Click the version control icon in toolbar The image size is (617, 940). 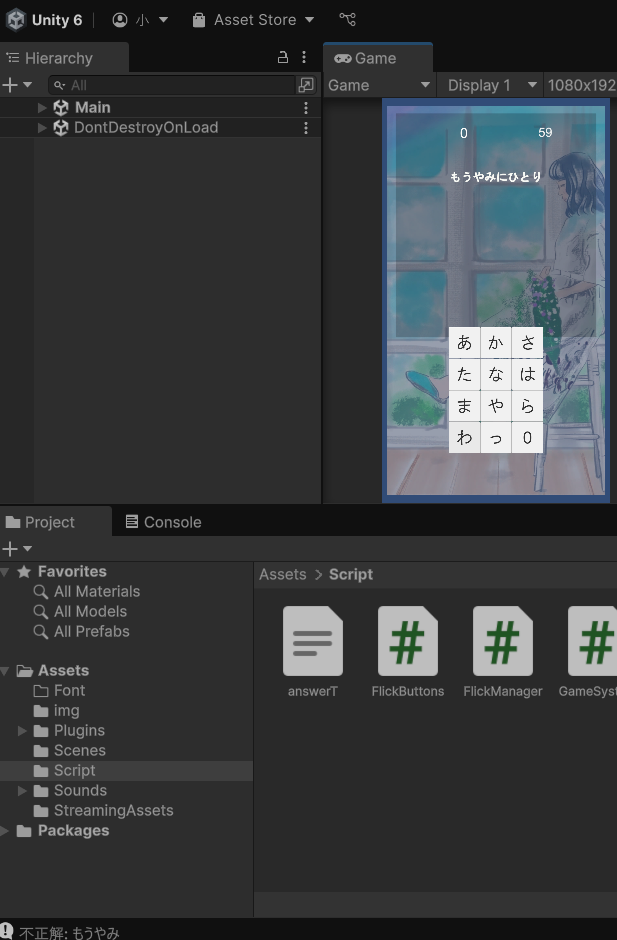(x=347, y=19)
